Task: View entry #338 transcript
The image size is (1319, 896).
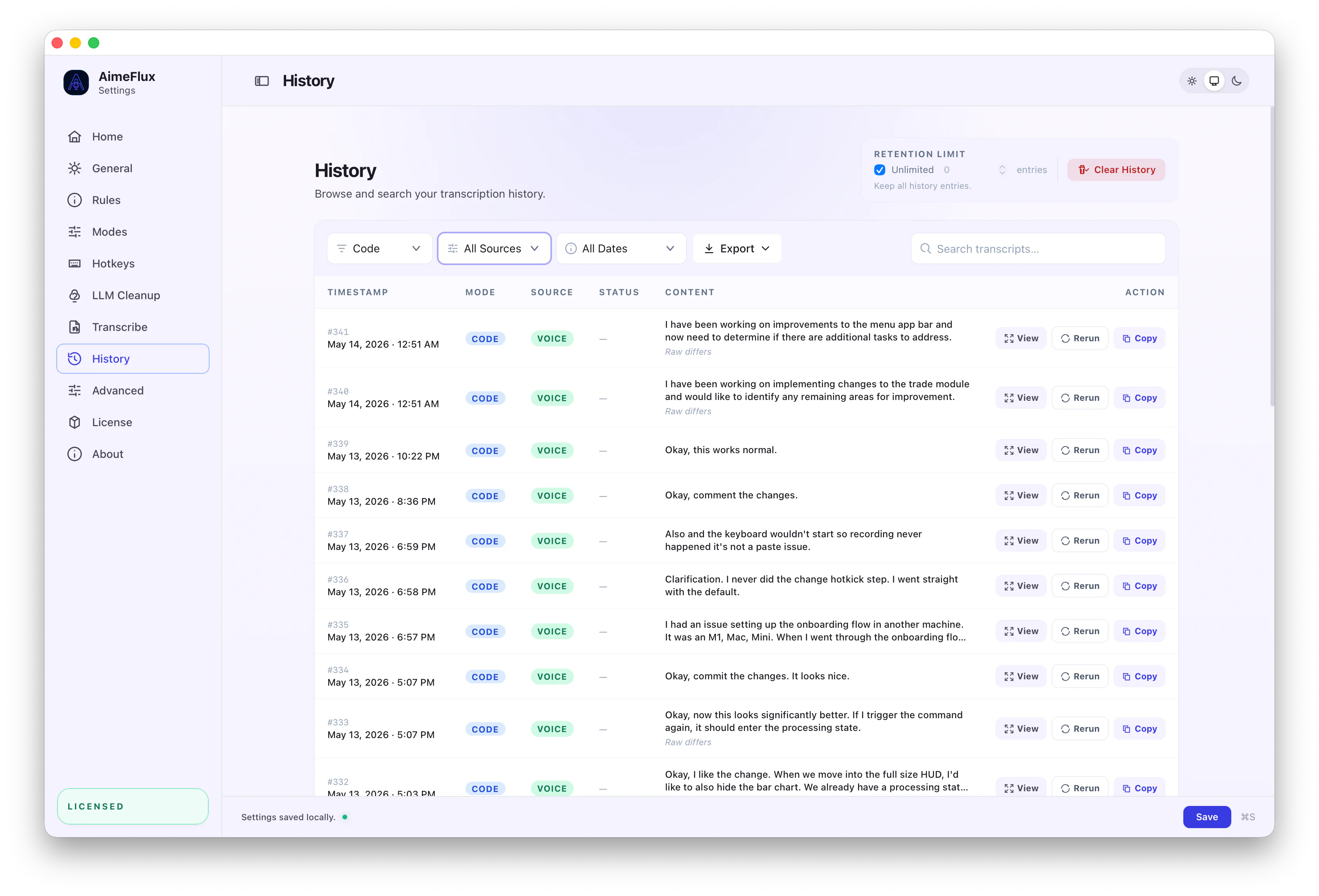Action: (1021, 496)
